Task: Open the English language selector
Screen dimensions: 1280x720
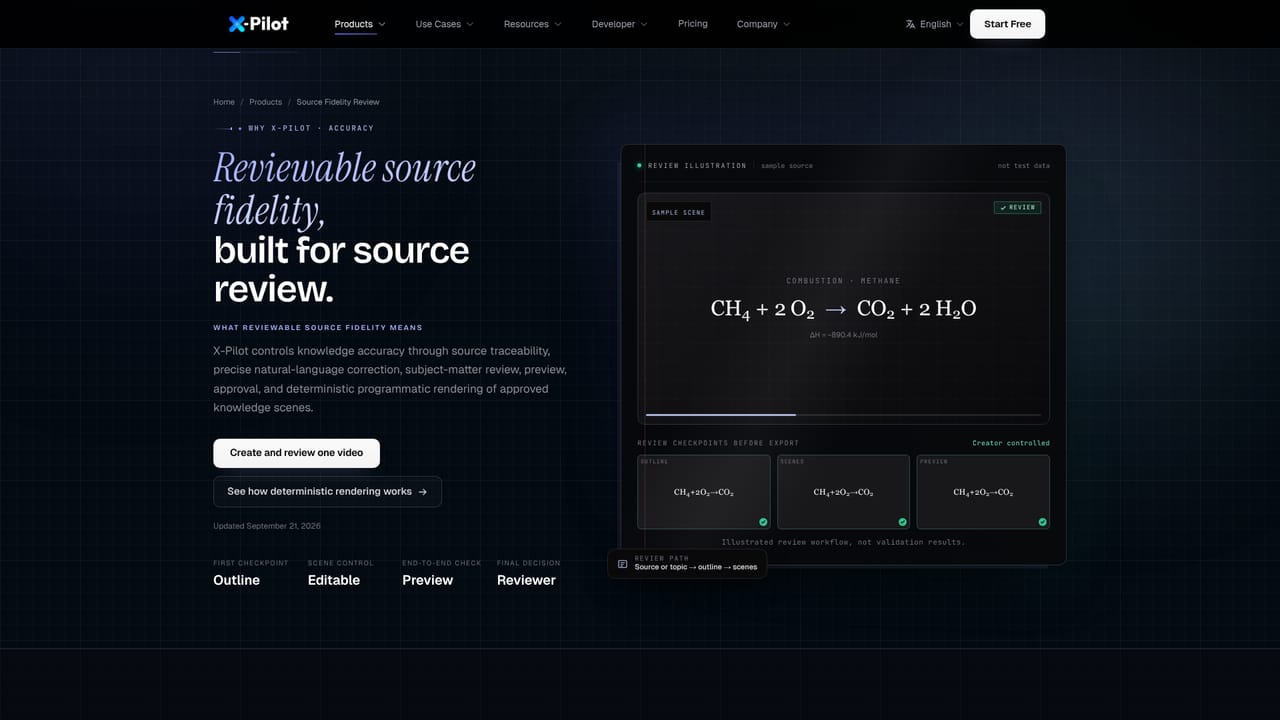Action: point(934,24)
